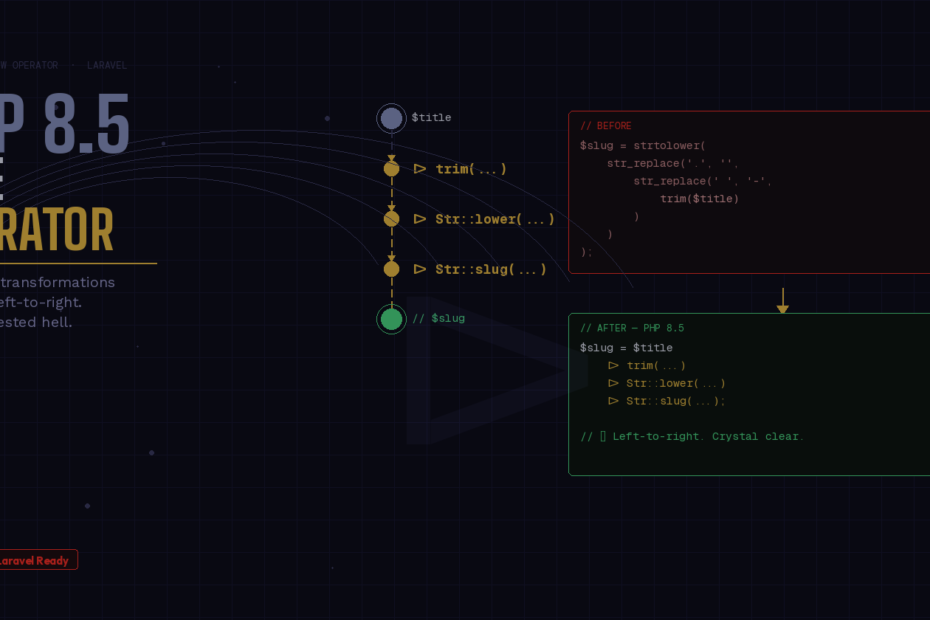Click the pipe triangle before Str::lower(...) in flow diagram
This screenshot has width=930, height=620.
tap(420, 219)
